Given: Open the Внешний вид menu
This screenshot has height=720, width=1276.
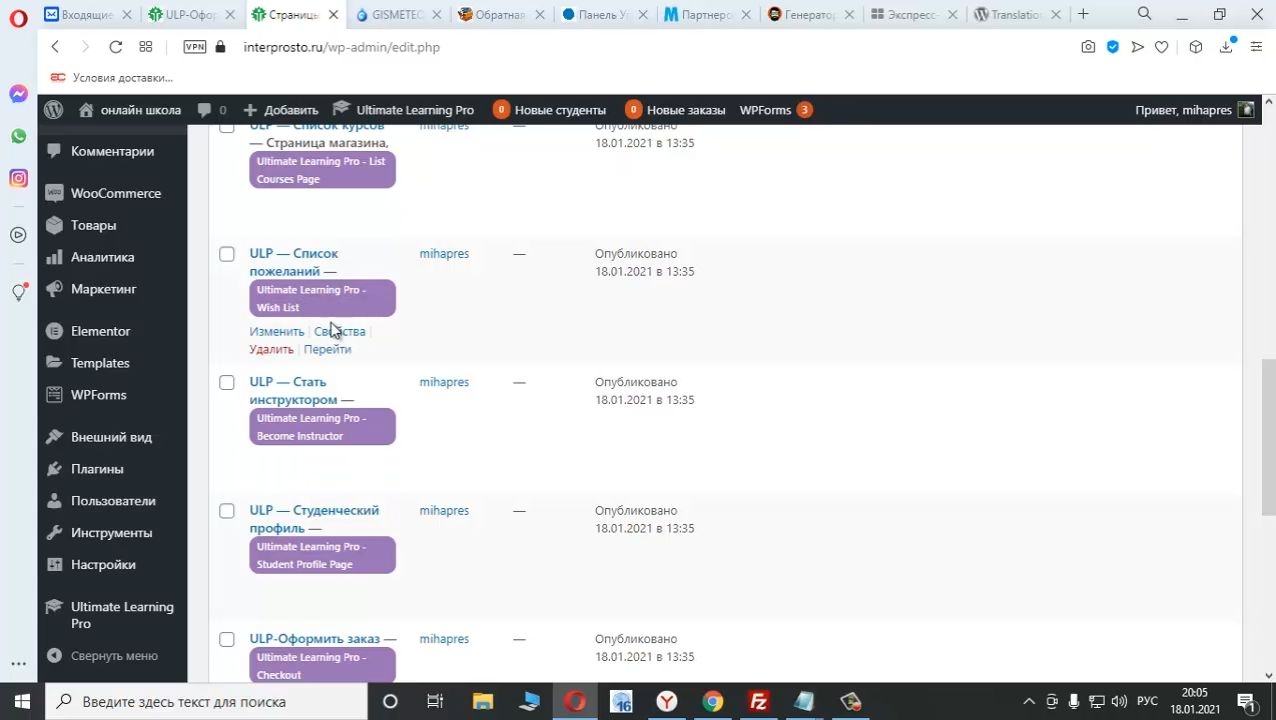Looking at the screenshot, I should pos(112,437).
